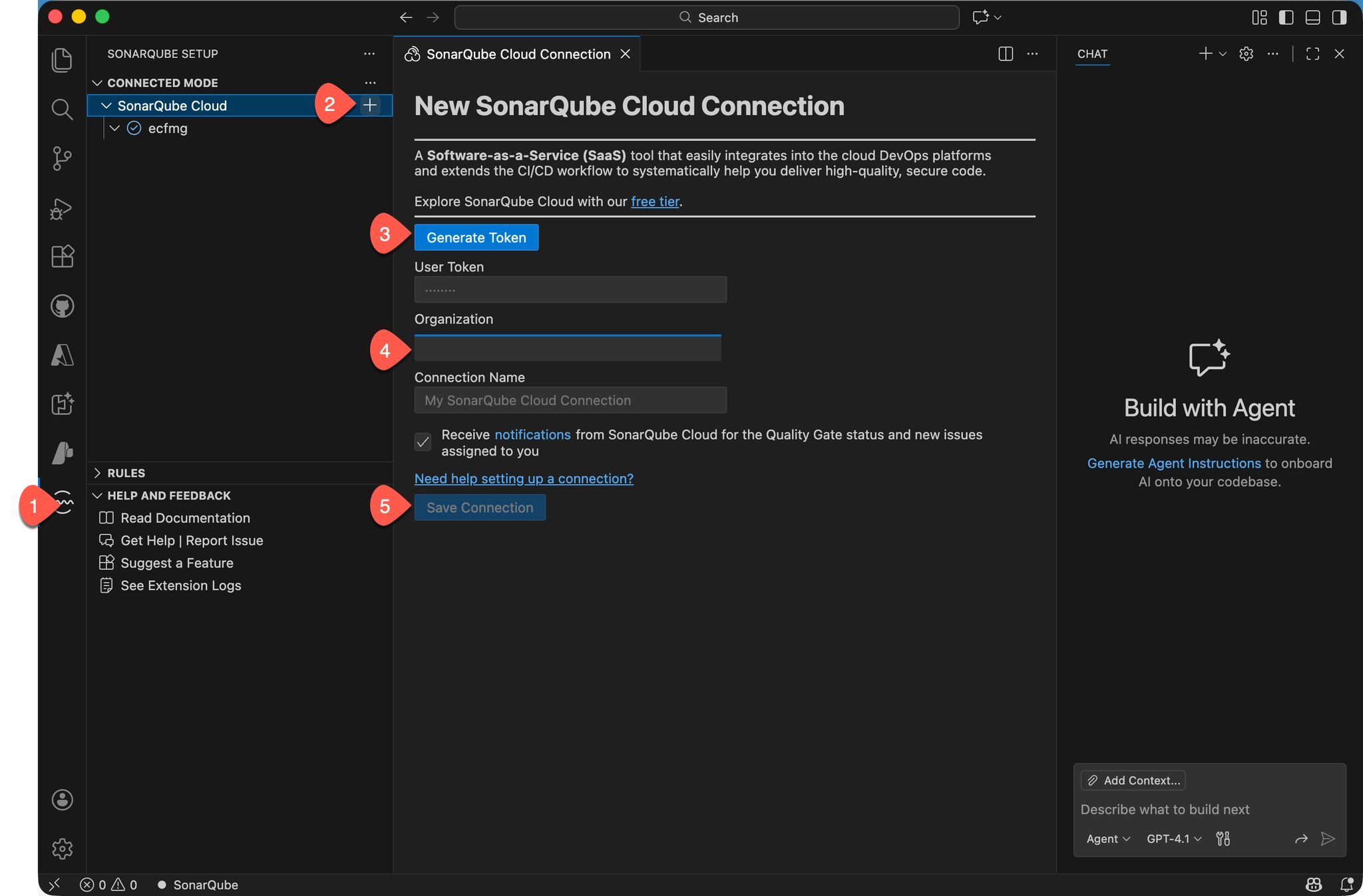The width and height of the screenshot is (1363, 896).
Task: Customize layout from title bar
Action: coord(1259,17)
